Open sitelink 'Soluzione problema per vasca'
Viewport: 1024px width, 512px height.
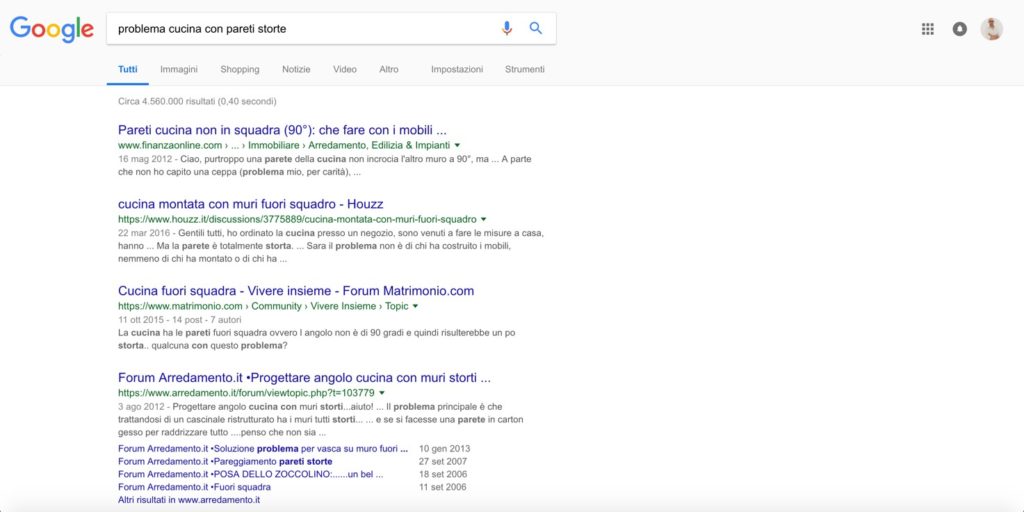pyautogui.click(x=263, y=449)
